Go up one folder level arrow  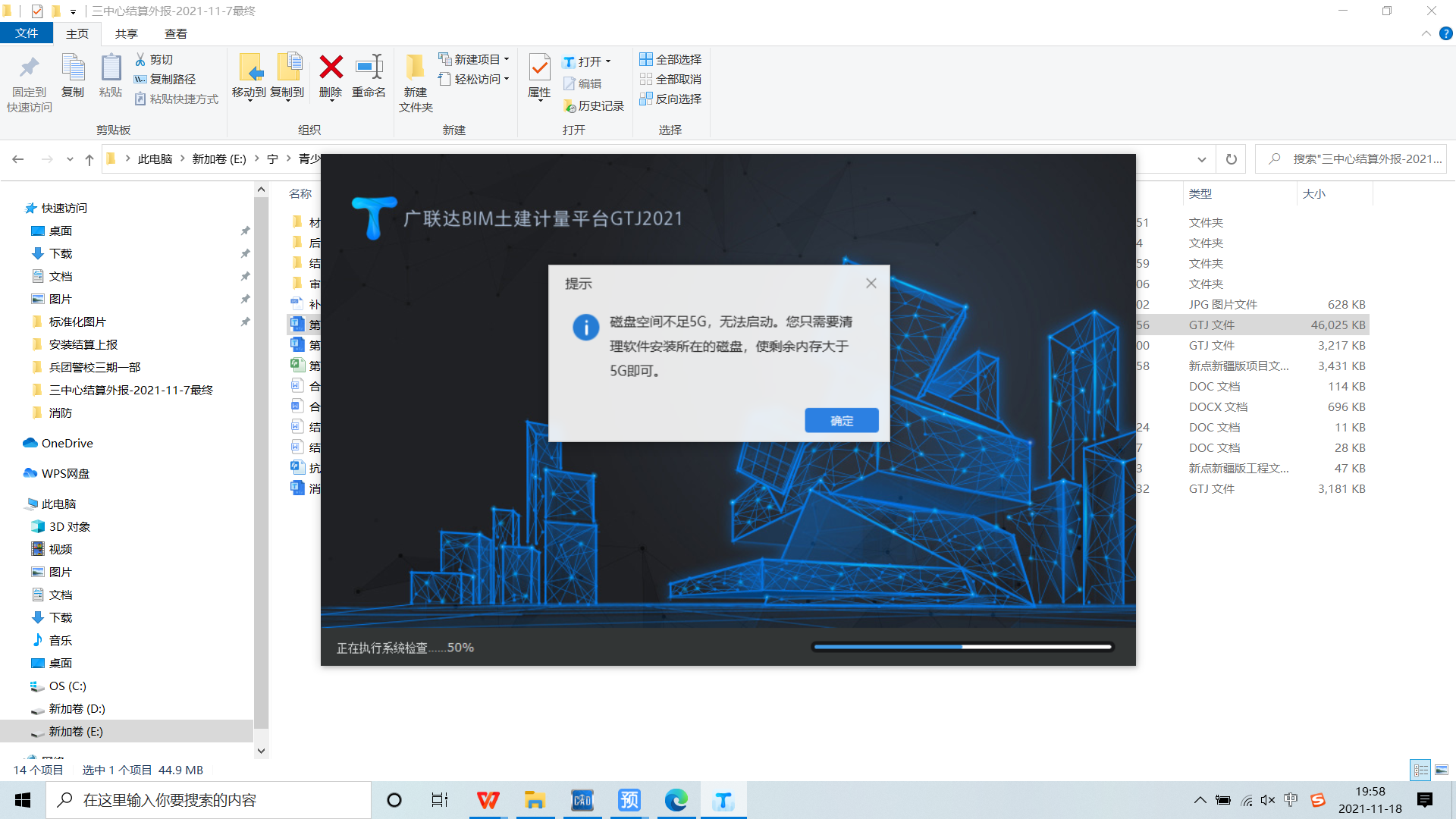(x=89, y=159)
